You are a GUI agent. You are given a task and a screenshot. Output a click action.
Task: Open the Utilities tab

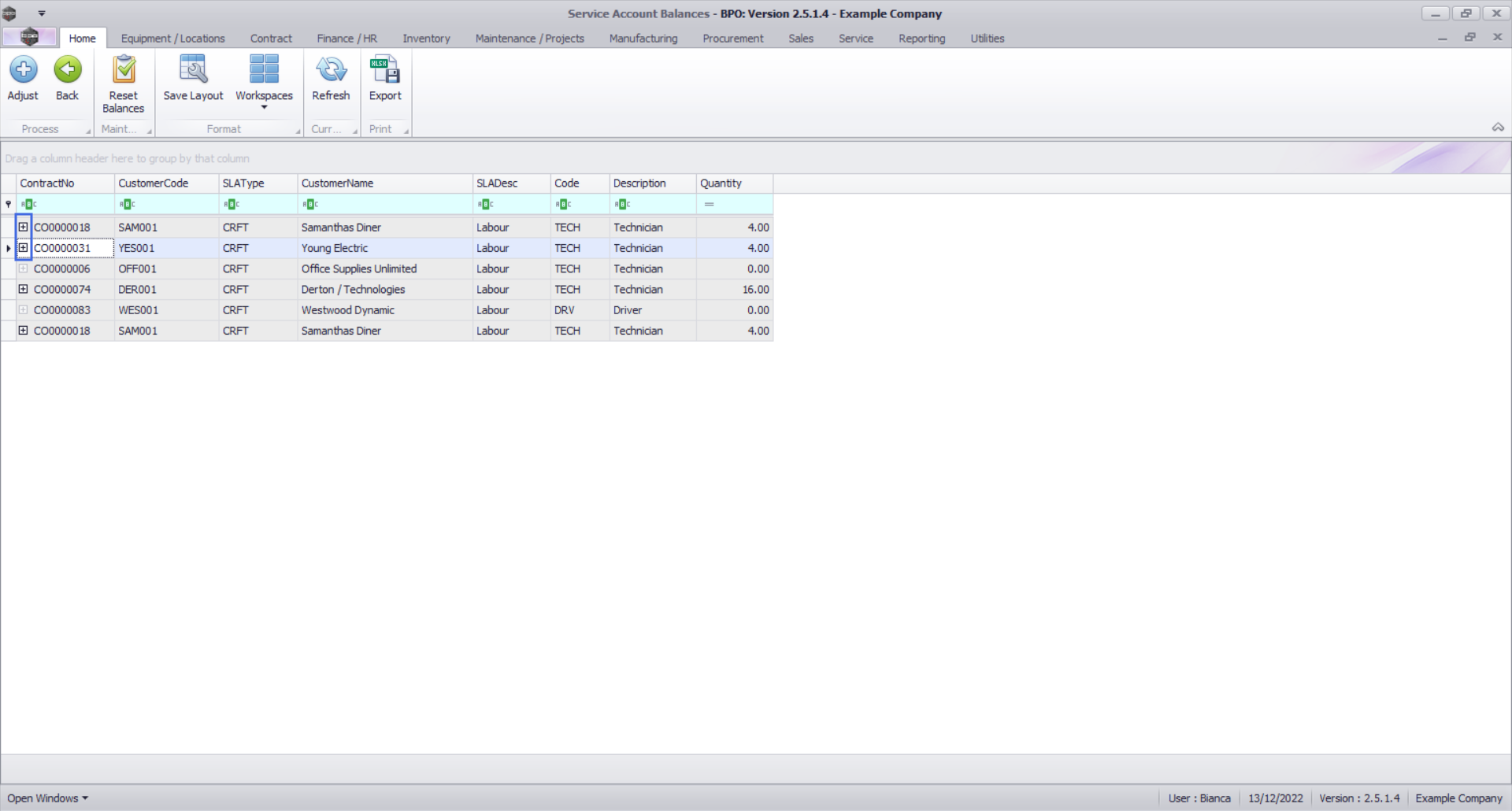point(987,38)
